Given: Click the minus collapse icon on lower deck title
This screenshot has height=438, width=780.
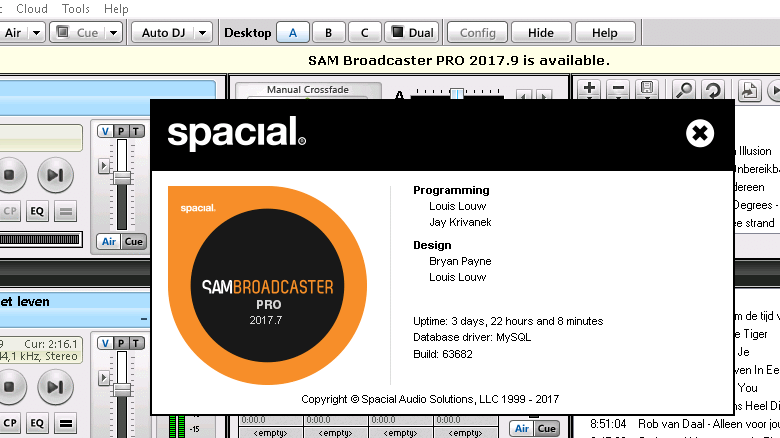Looking at the screenshot, I should [144, 319].
